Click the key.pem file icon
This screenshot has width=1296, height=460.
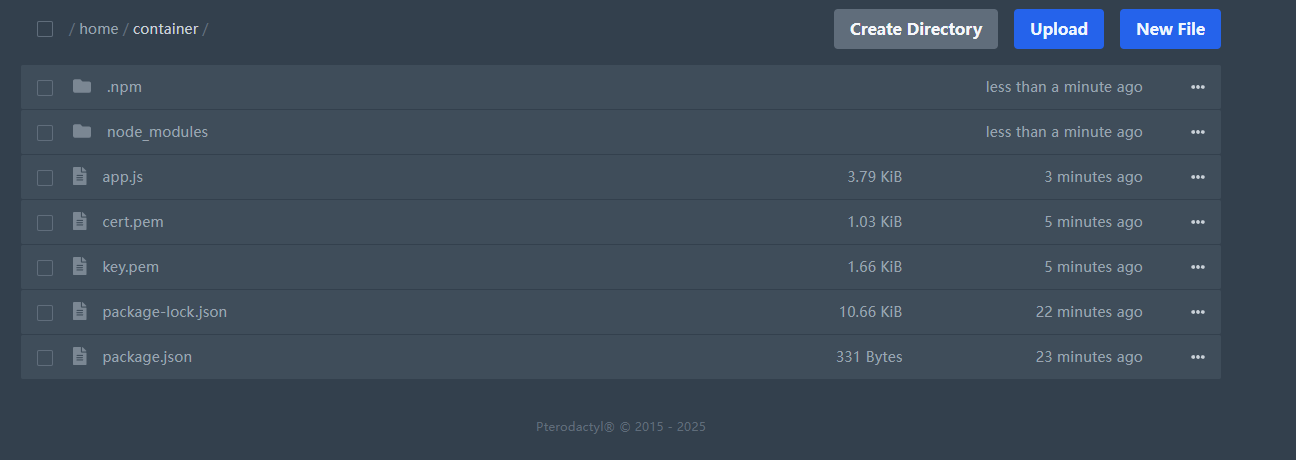click(80, 267)
